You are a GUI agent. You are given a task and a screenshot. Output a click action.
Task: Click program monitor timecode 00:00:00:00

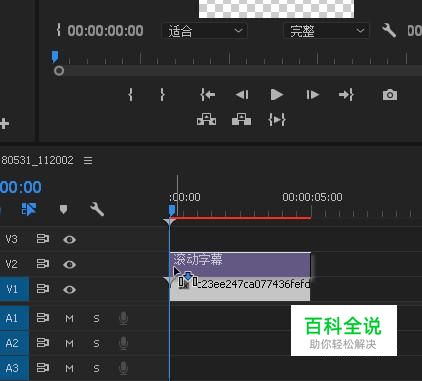pyautogui.click(x=105, y=31)
